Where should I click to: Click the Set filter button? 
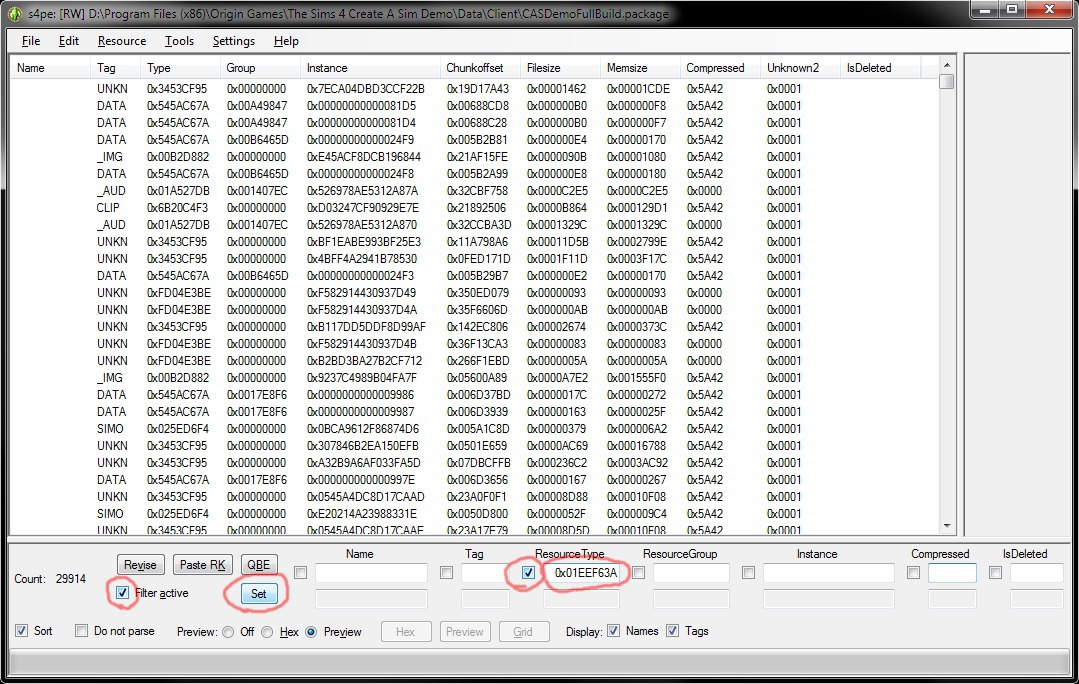(259, 594)
